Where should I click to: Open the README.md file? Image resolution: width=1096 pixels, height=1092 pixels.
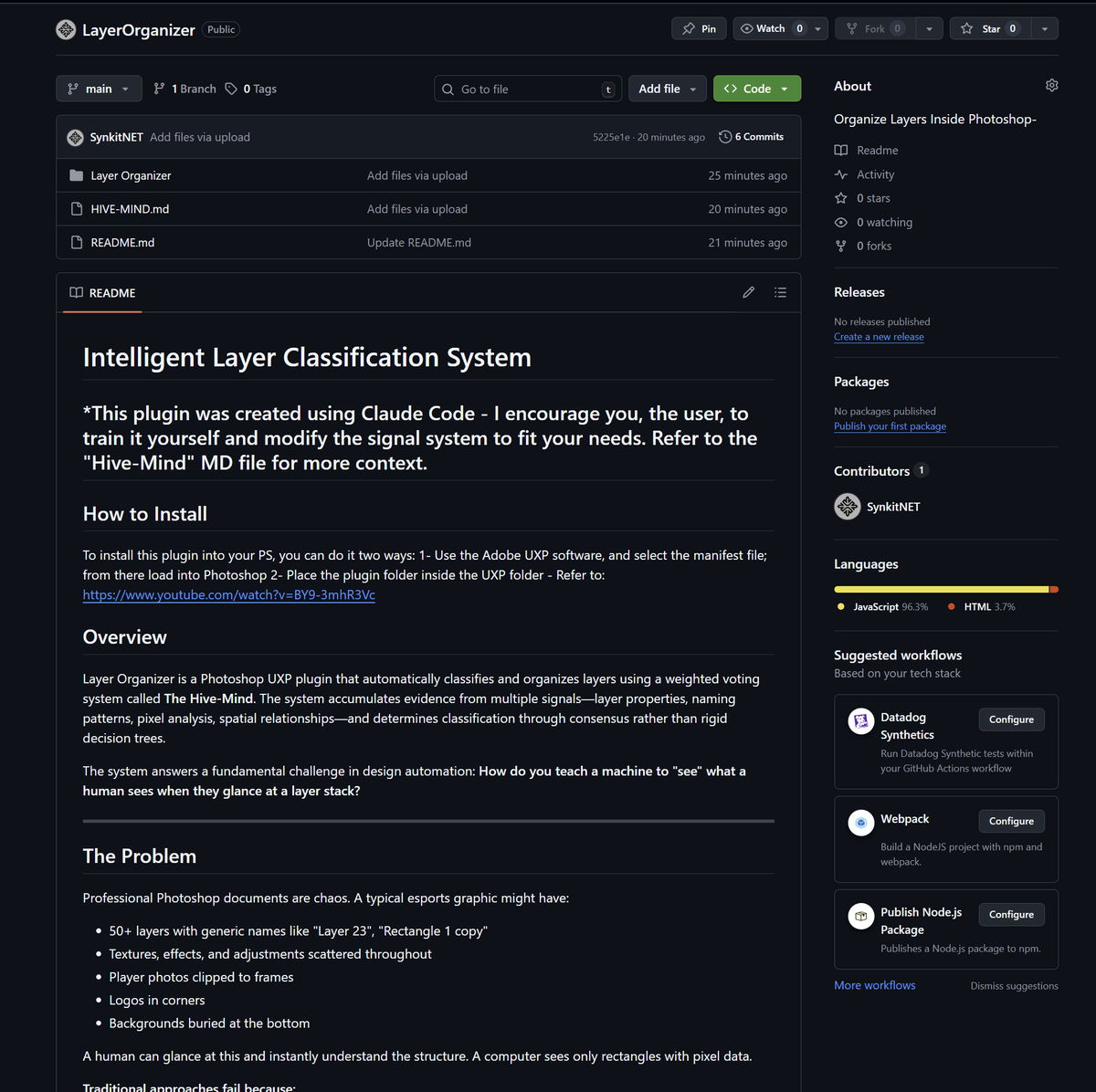(x=122, y=243)
